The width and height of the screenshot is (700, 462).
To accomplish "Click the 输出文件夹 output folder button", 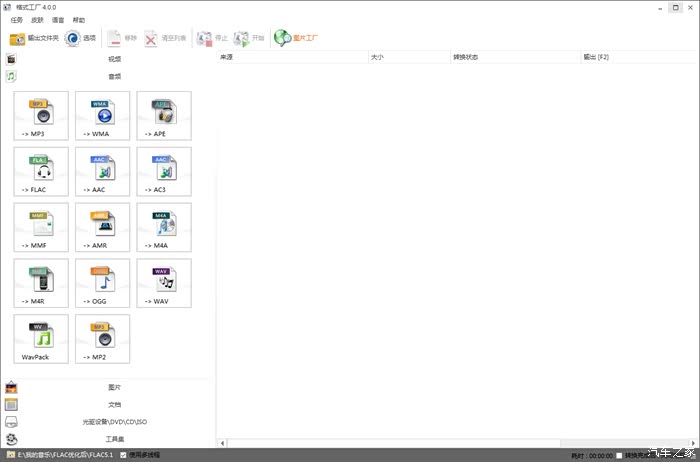I will click(x=35, y=38).
